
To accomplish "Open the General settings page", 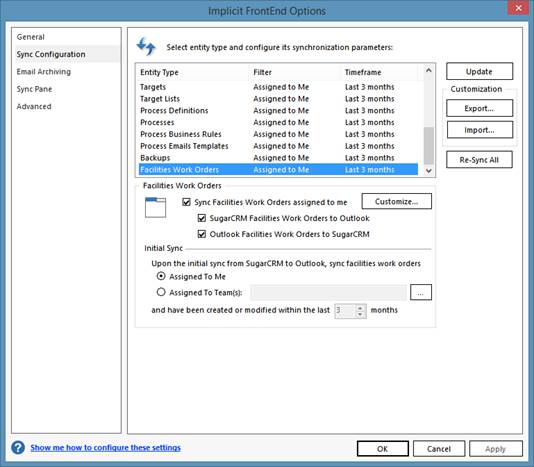I will coord(31,37).
